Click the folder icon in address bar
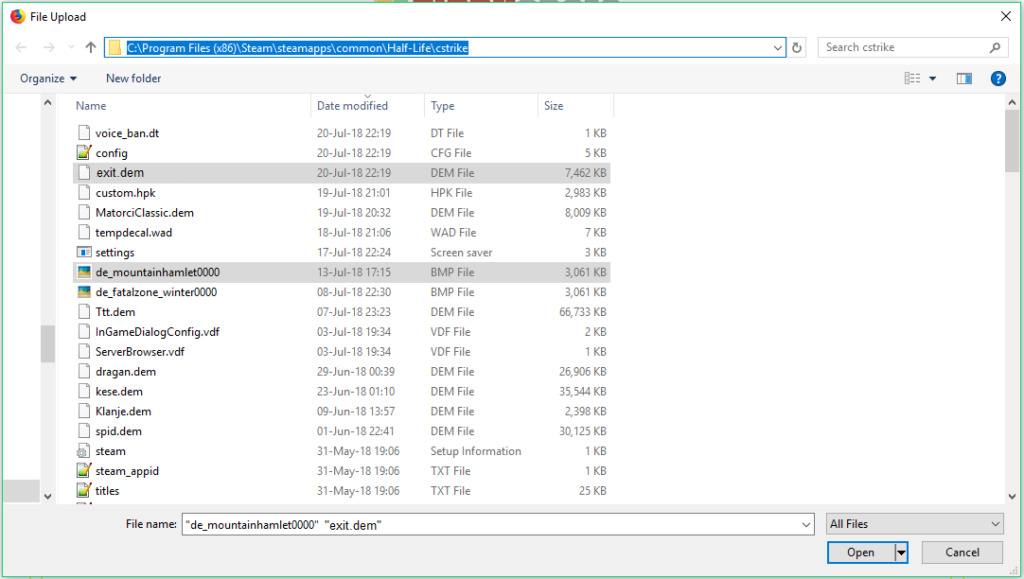Image resolution: width=1024 pixels, height=579 pixels. (115, 48)
